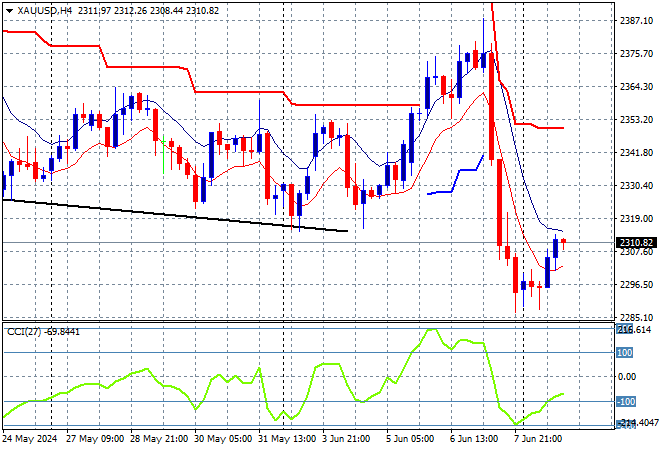Click the current price tag 2310.82
Image resolution: width=660 pixels, height=450 pixels.
[636, 243]
